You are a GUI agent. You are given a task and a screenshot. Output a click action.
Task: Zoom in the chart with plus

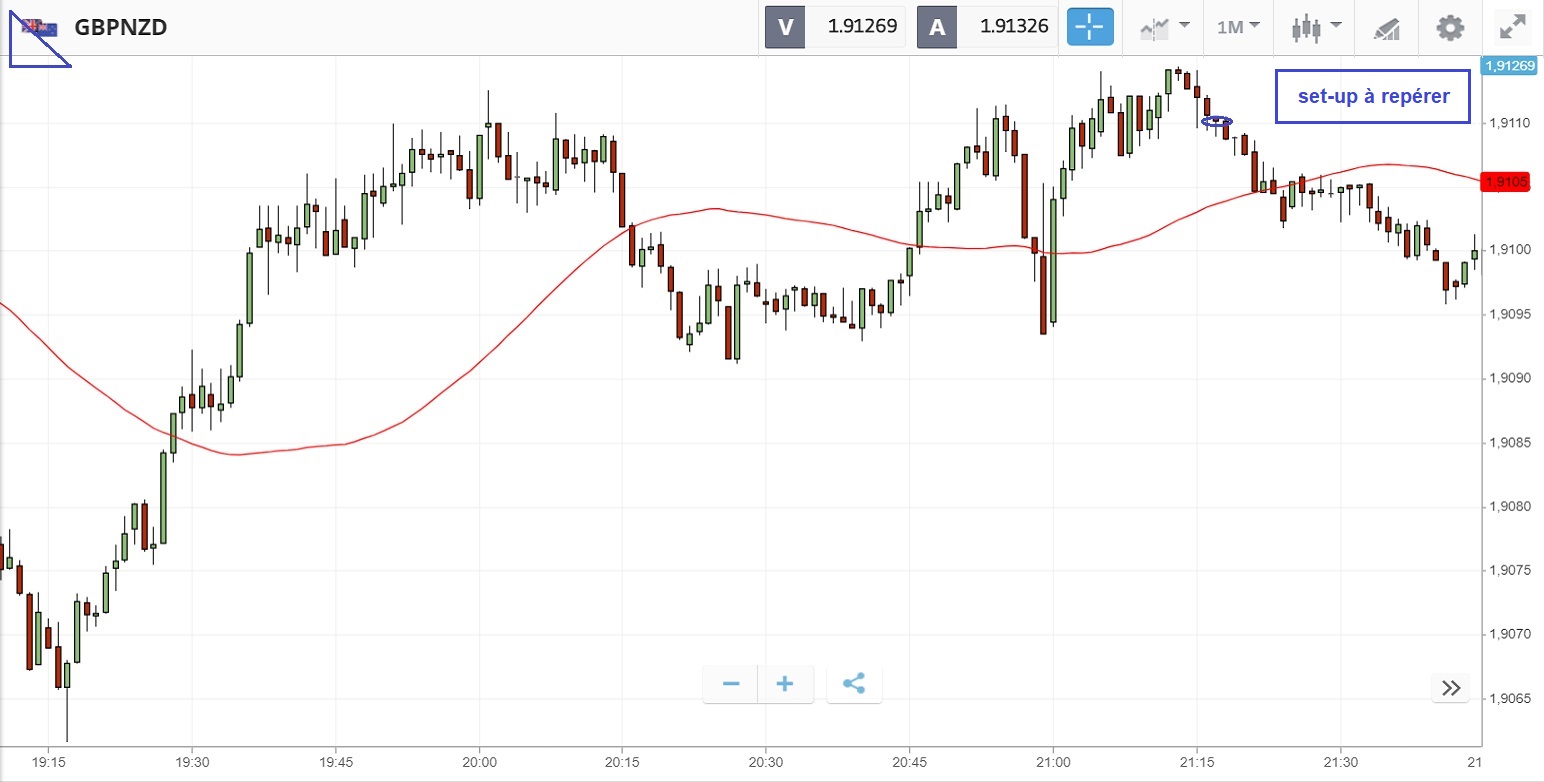(x=785, y=685)
